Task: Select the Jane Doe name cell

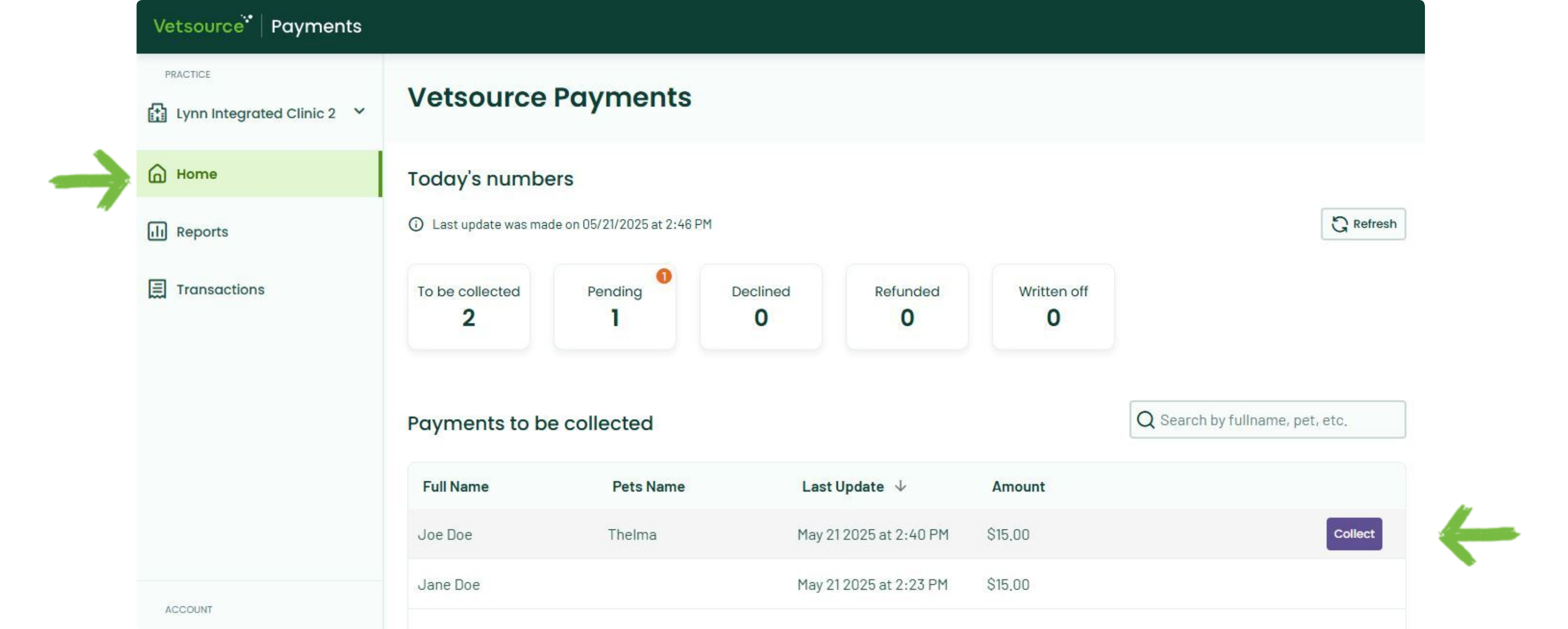Action: 449,584
